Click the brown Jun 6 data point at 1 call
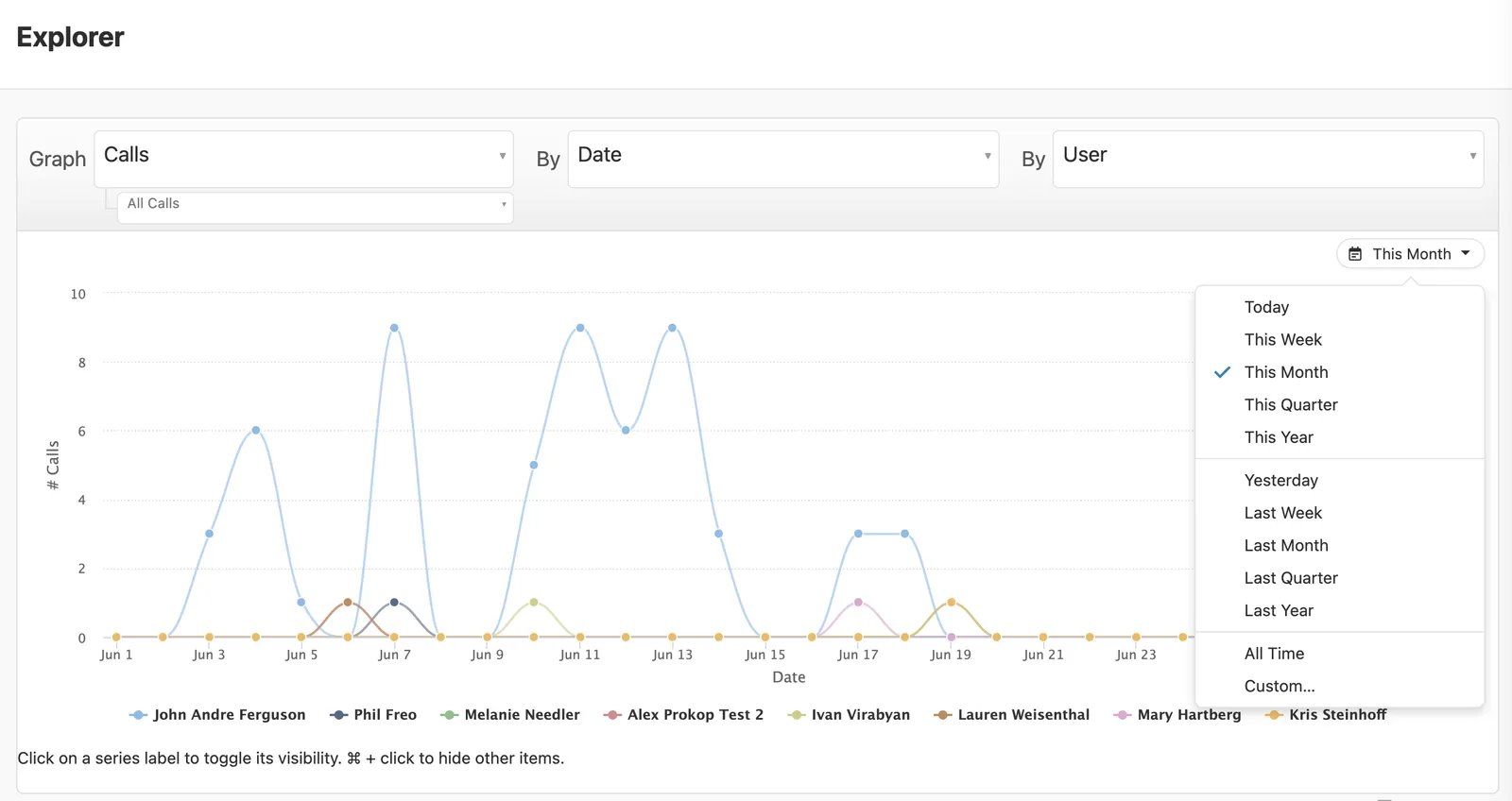This screenshot has height=801, width=1512. [348, 603]
